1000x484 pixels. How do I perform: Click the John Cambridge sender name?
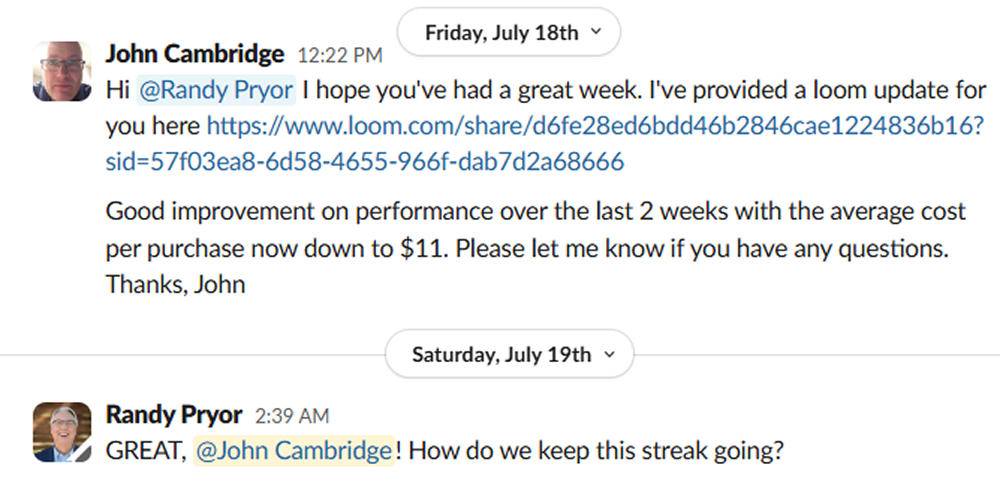pyautogui.click(x=195, y=54)
